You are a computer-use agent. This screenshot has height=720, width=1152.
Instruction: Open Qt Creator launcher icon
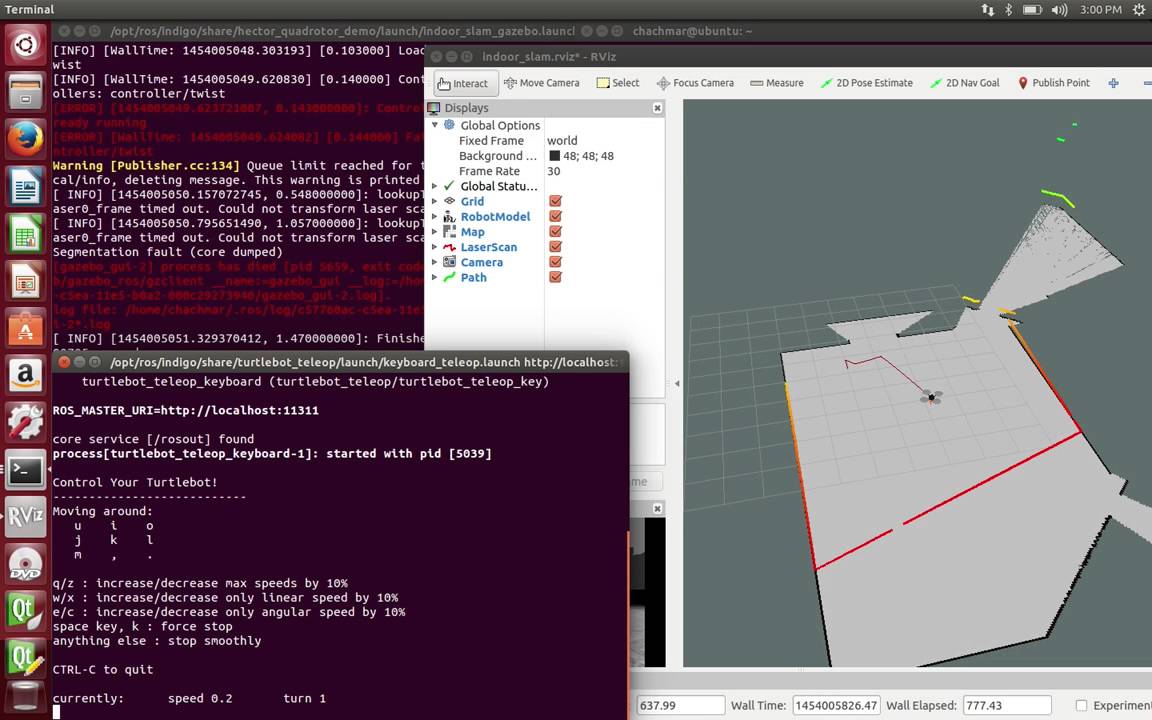26,611
